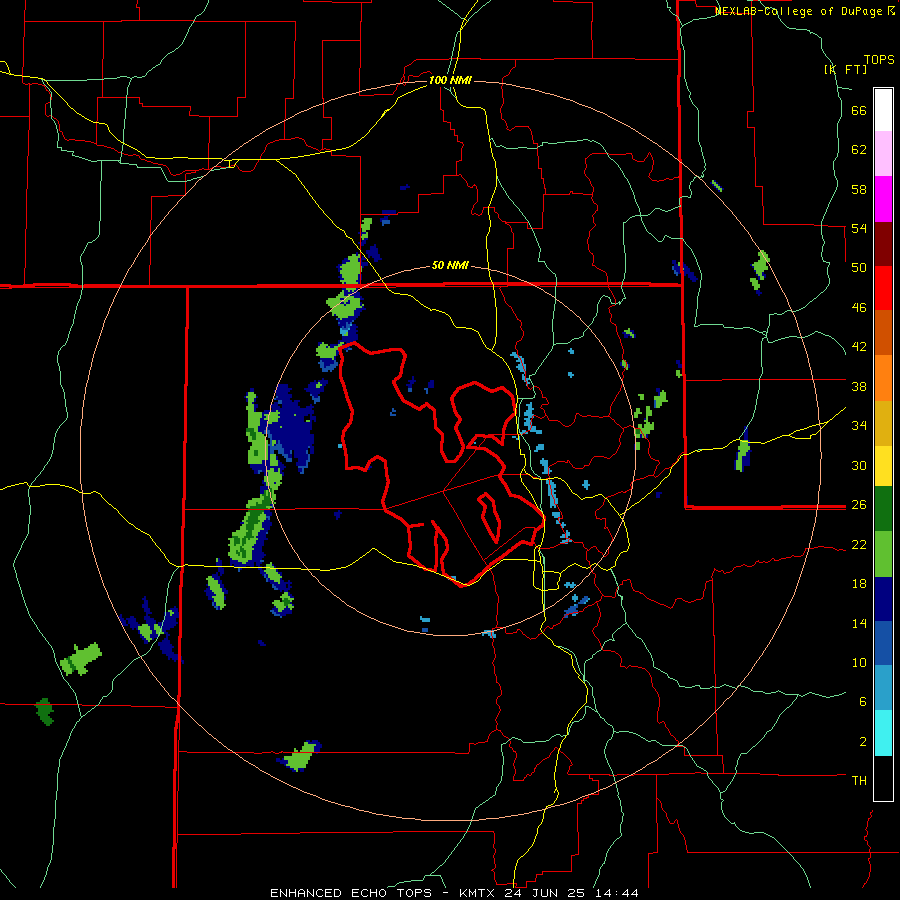The width and height of the screenshot is (900, 900).
Task: Click the "100 NMI" range ring label
Action: click(x=450, y=80)
